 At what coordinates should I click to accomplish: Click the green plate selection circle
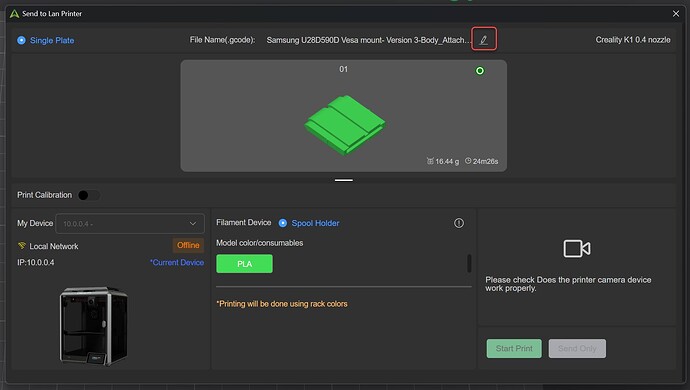[480, 70]
